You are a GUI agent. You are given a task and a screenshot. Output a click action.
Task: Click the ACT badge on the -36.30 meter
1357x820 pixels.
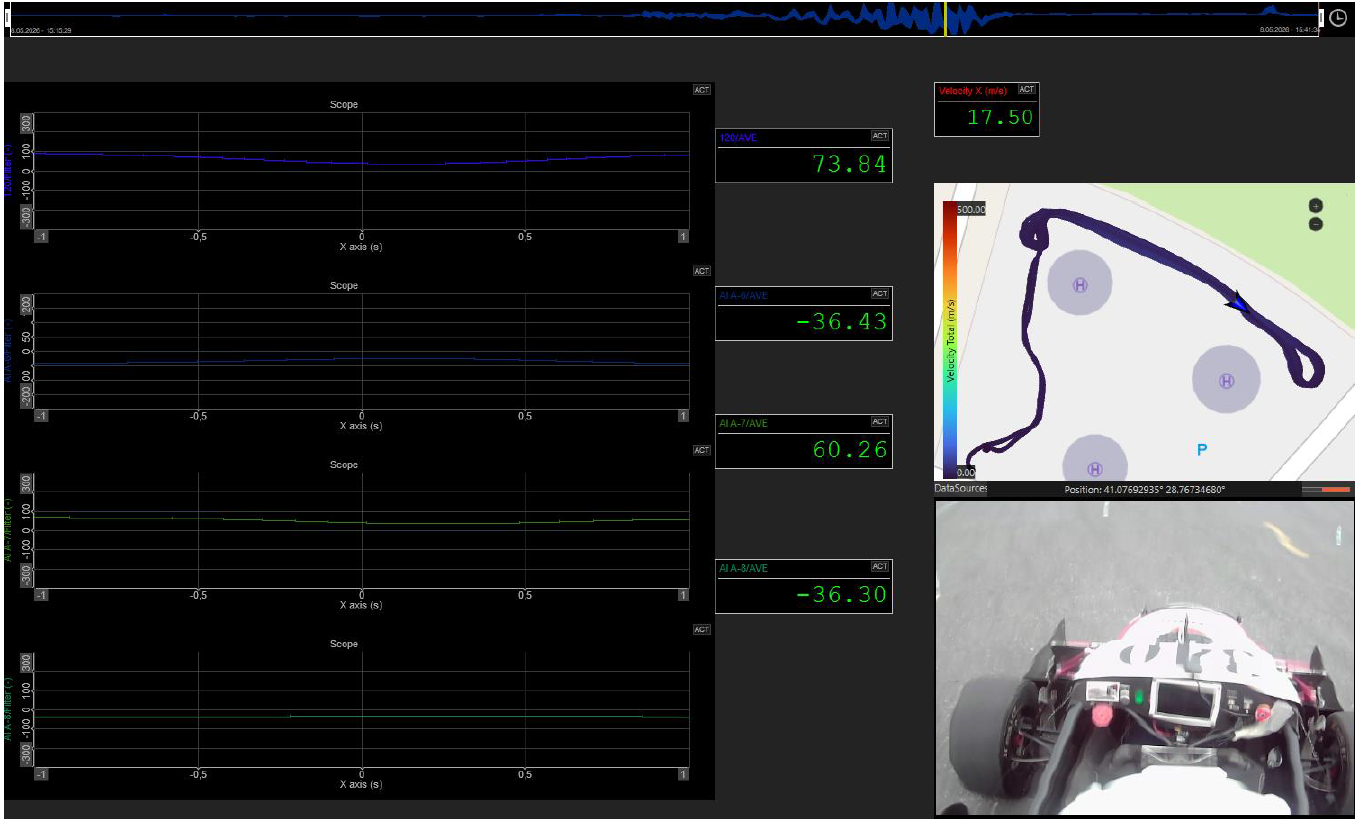tap(879, 567)
